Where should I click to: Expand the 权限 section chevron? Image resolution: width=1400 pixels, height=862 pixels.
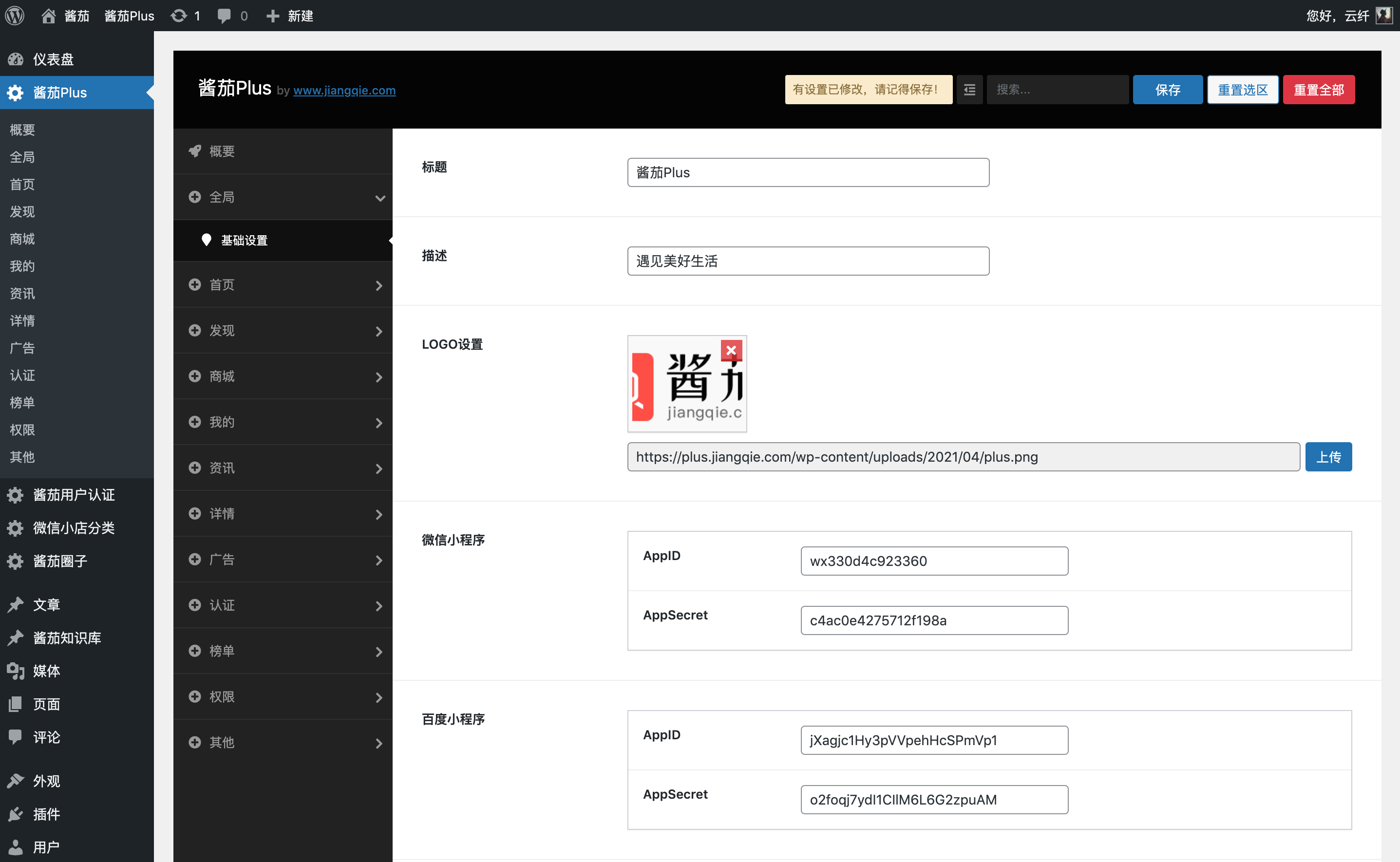point(378,697)
